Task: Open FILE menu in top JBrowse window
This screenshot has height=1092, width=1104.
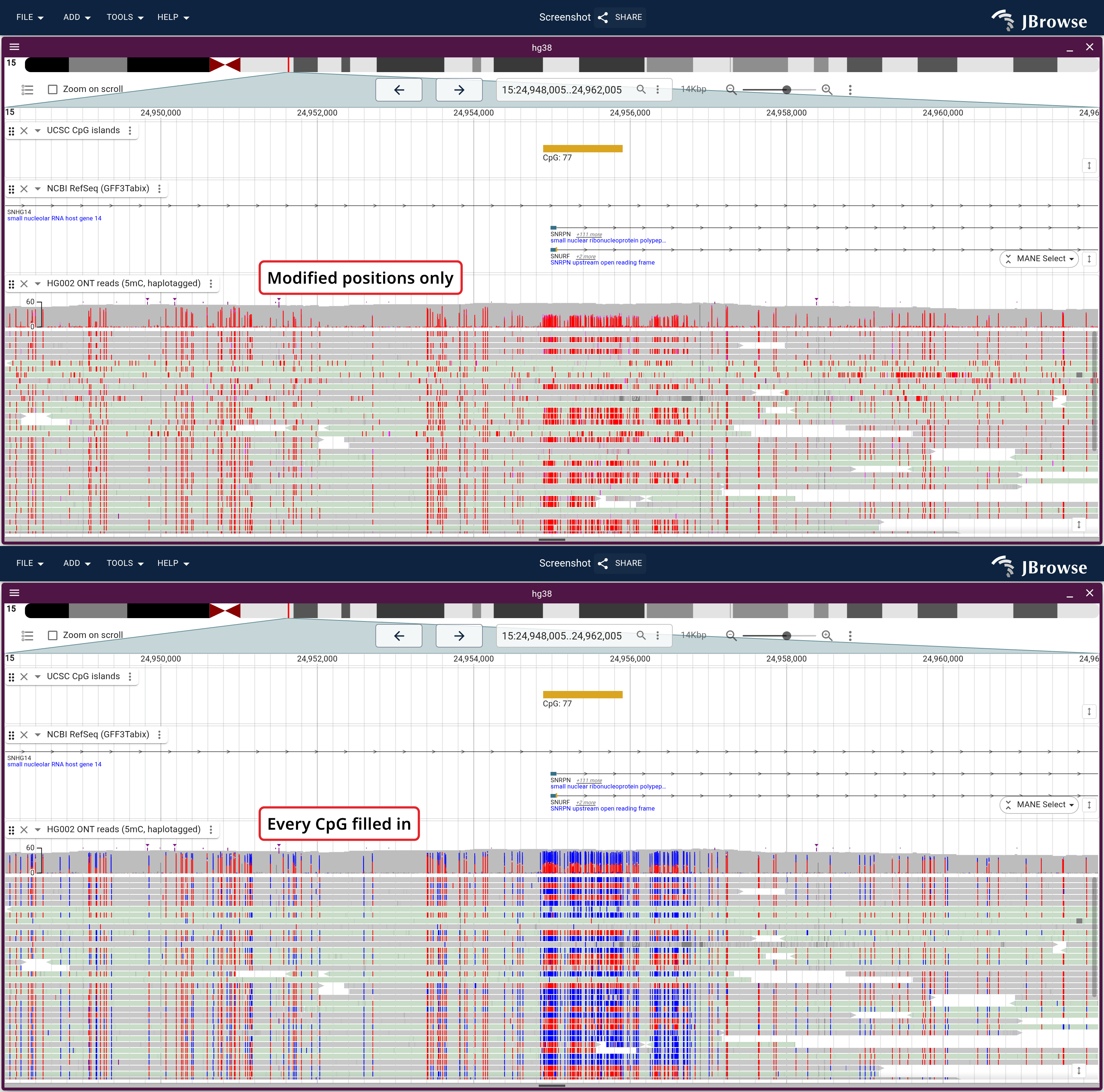Action: [30, 17]
